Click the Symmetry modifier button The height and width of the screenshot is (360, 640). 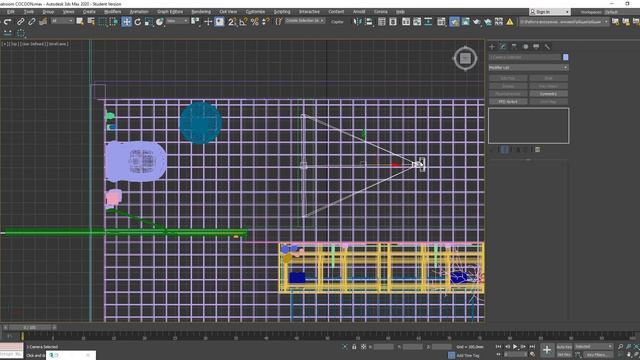tap(548, 94)
